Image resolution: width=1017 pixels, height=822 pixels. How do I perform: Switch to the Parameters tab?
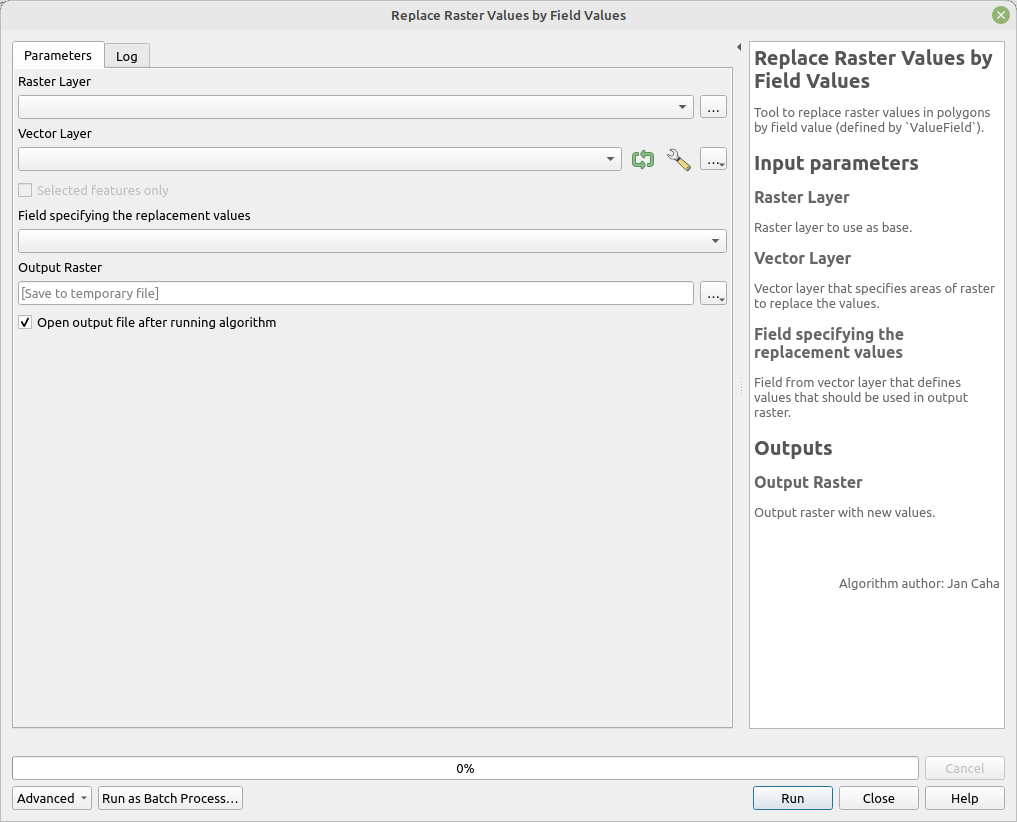(57, 55)
